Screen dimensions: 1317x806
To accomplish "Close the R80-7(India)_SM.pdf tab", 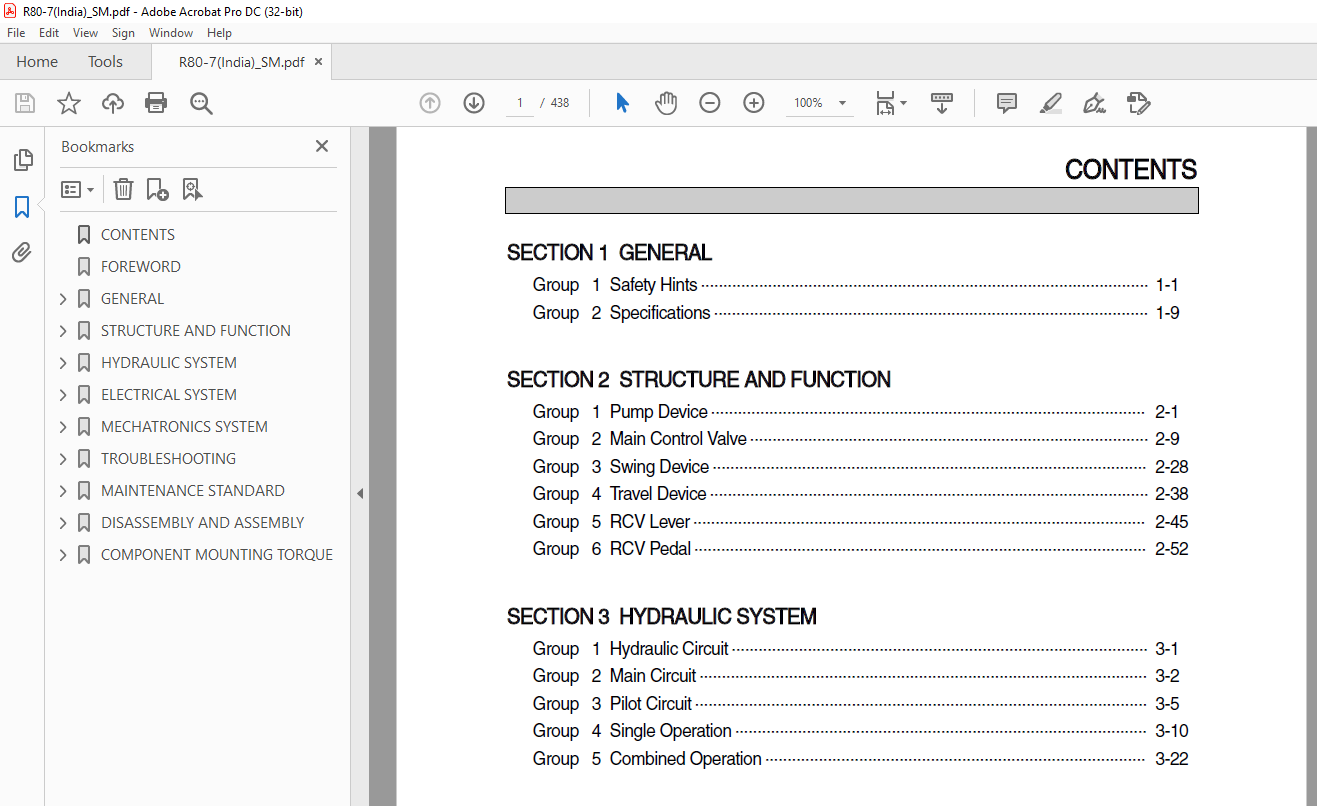I will [x=318, y=62].
